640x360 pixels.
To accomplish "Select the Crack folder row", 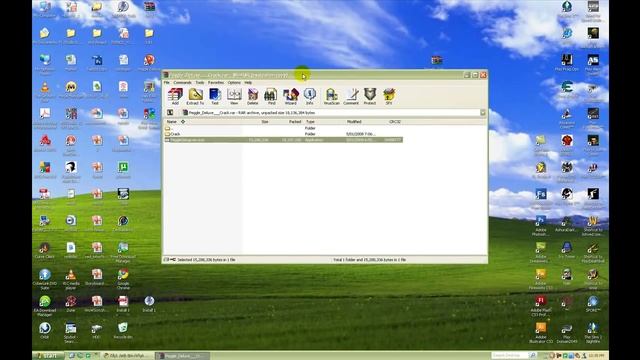I will pyautogui.click(x=283, y=134).
